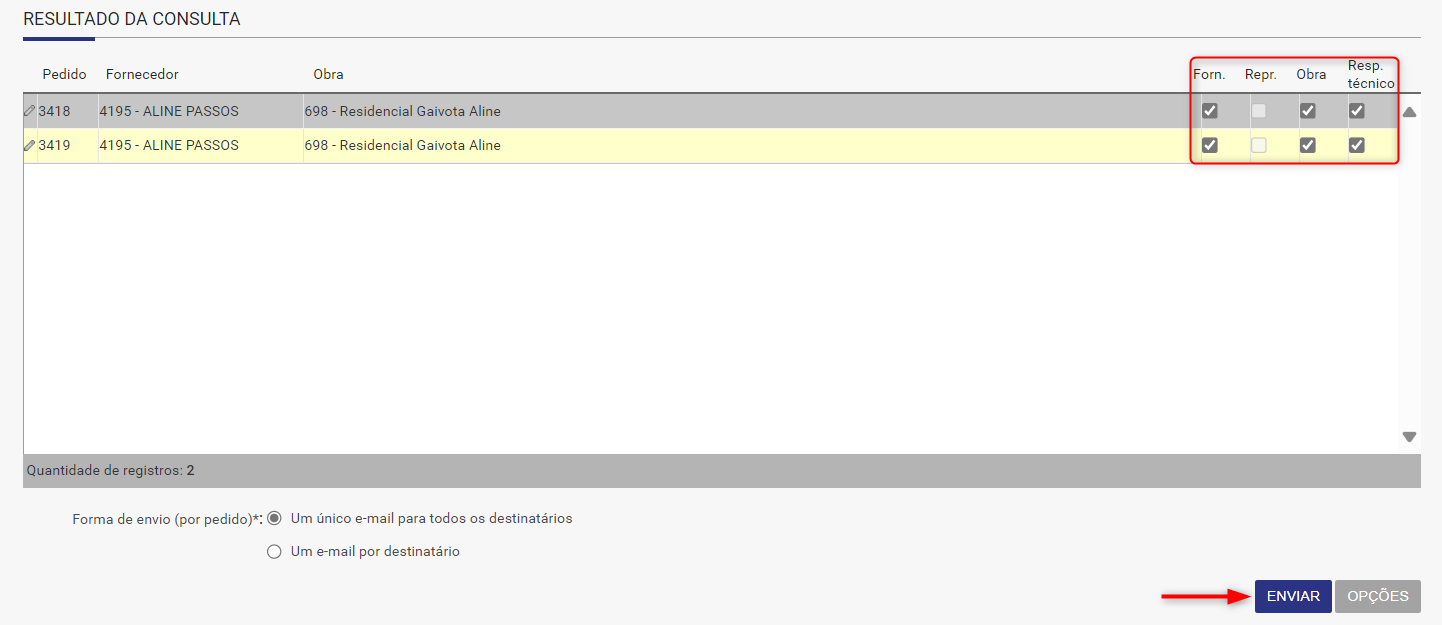Uncheck Forn. checkbox for pedido 3419
Viewport: 1442px width, 625px height.
(1209, 145)
